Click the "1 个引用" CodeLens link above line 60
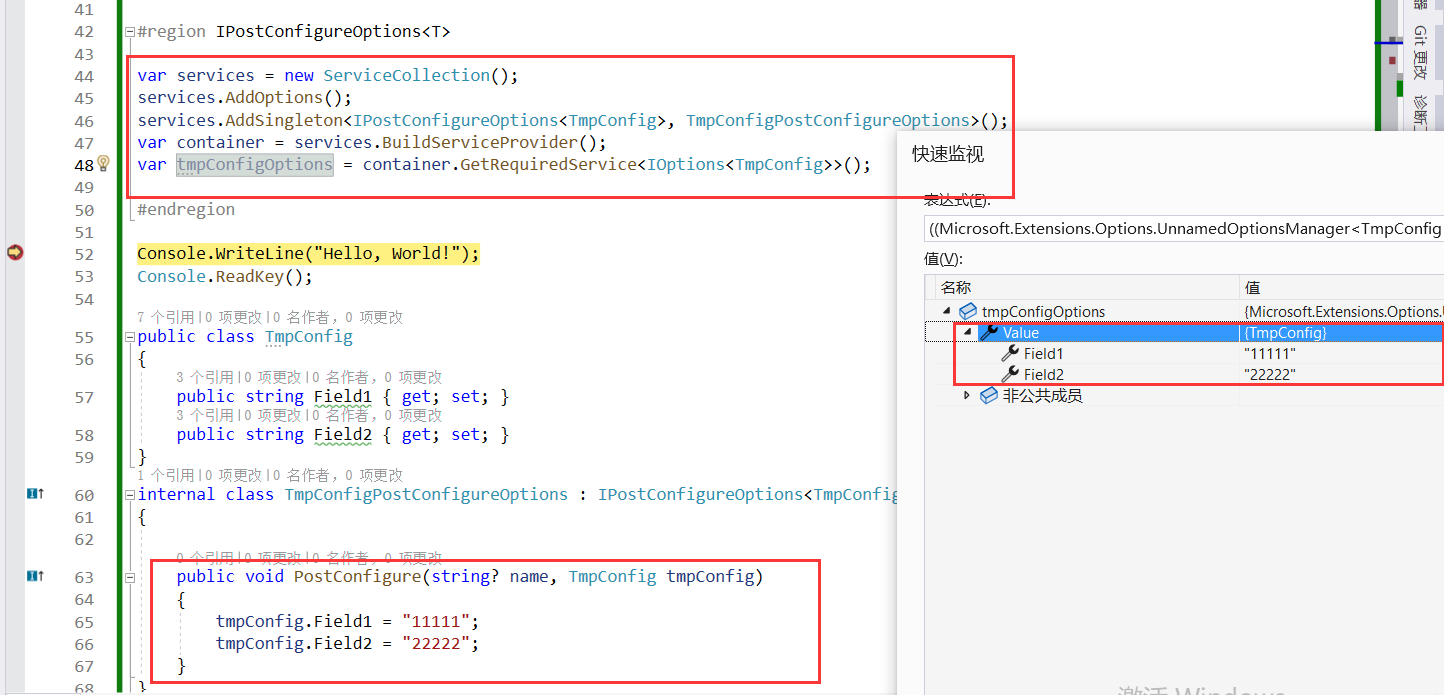The width and height of the screenshot is (1444, 695). pyautogui.click(x=165, y=475)
